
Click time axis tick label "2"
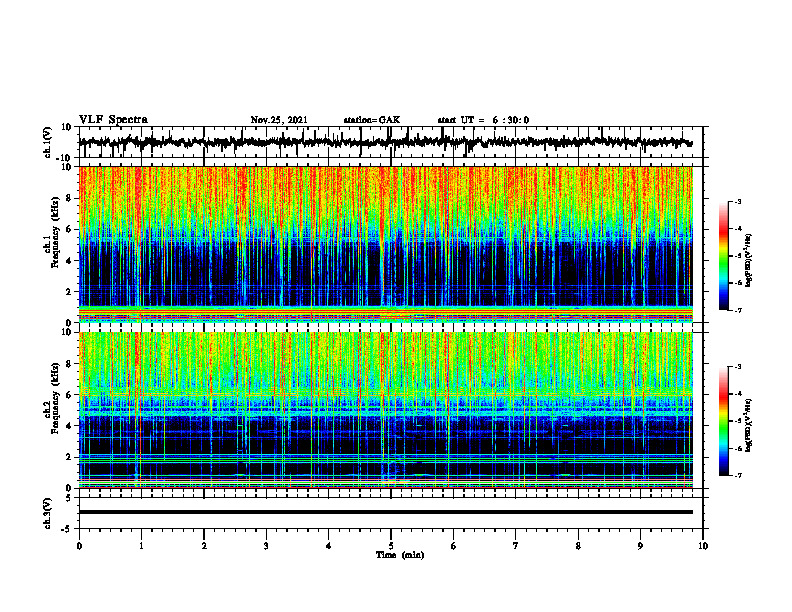click(x=204, y=546)
